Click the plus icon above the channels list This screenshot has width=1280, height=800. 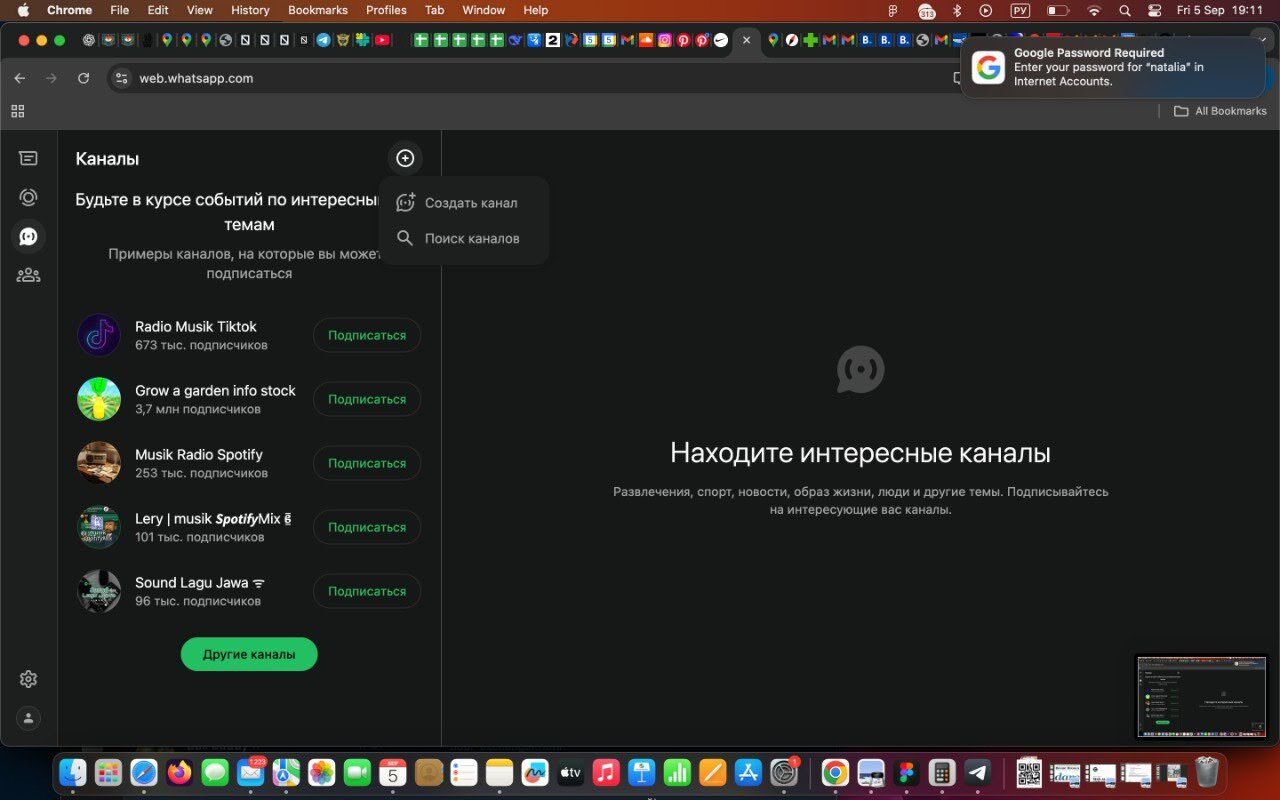pos(405,158)
